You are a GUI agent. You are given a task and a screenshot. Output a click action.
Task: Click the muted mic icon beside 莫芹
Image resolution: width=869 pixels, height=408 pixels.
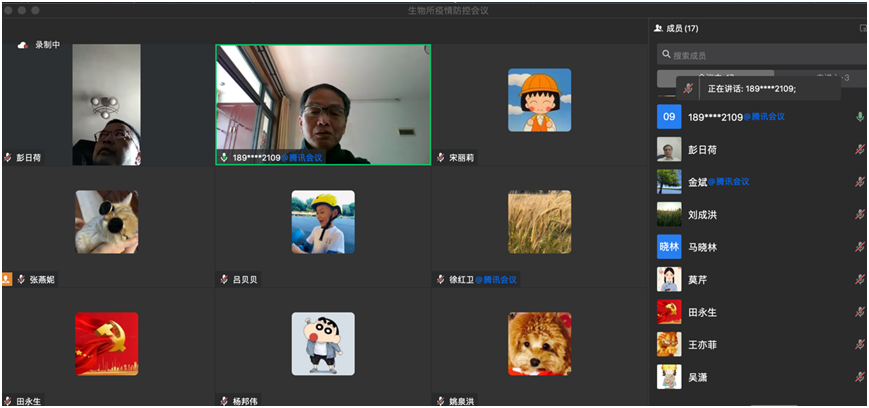pos(859,279)
